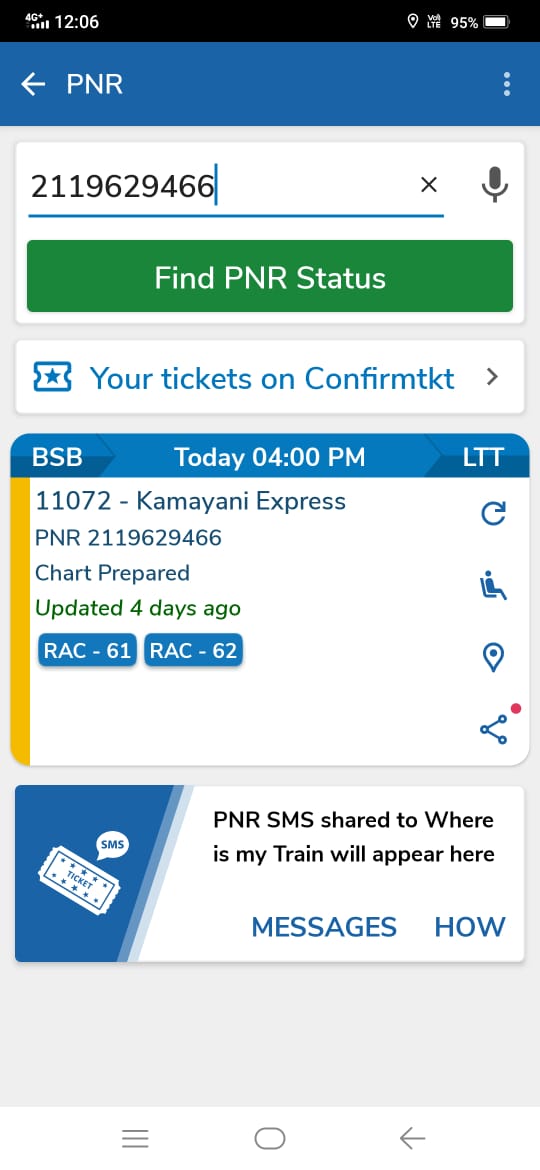The height and width of the screenshot is (1170, 540).
Task: Expand Confirmtkt tickets chevron arrow
Action: click(492, 378)
